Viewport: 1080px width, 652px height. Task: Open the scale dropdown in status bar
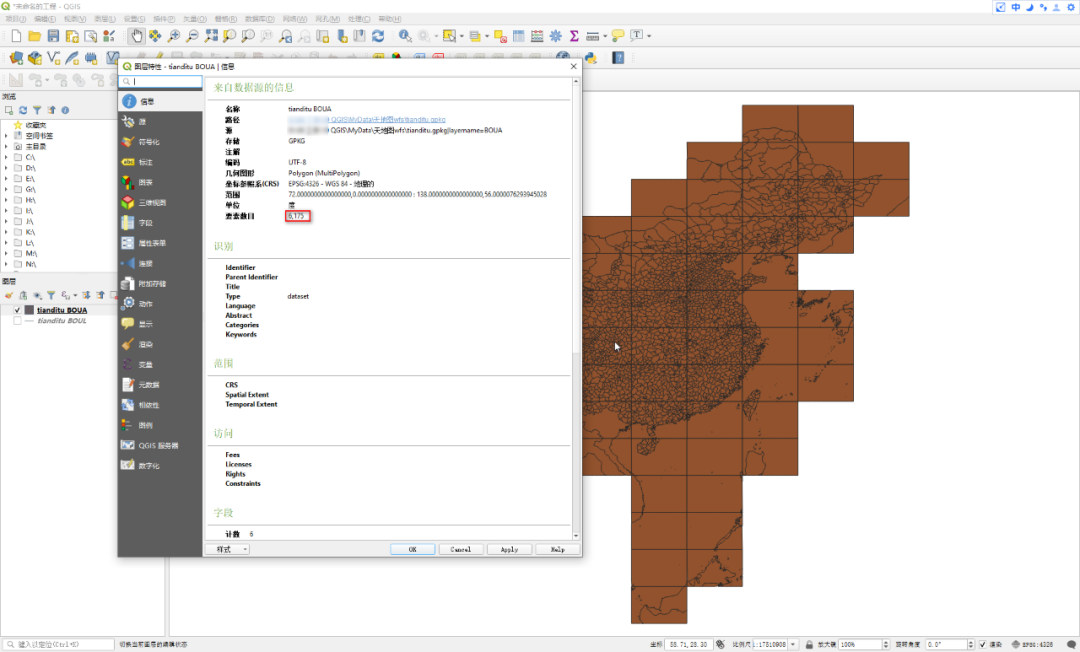[793, 644]
